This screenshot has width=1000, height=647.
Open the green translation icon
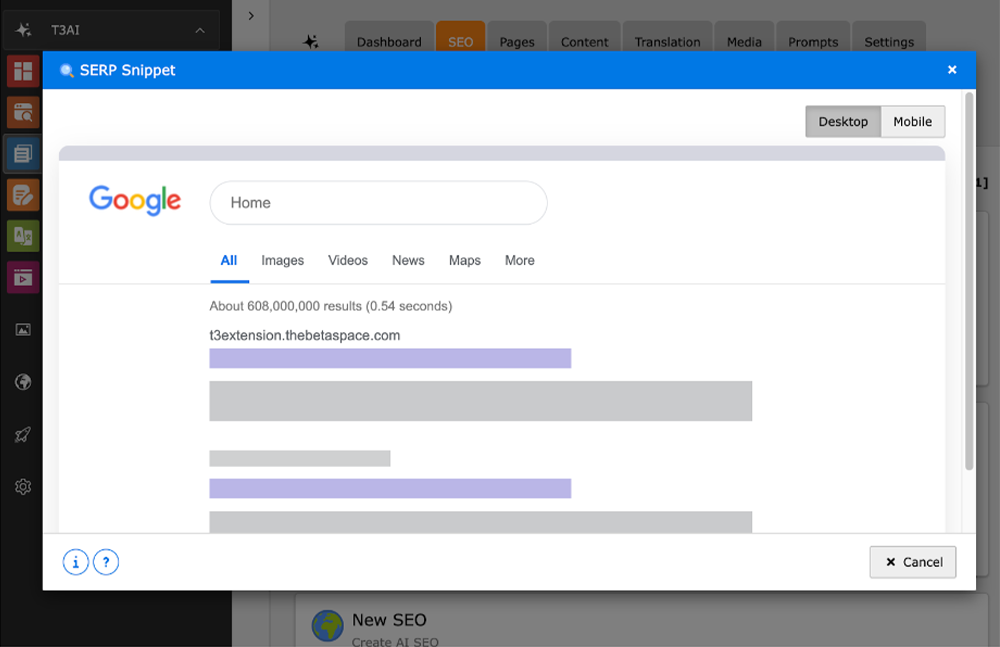(22, 236)
